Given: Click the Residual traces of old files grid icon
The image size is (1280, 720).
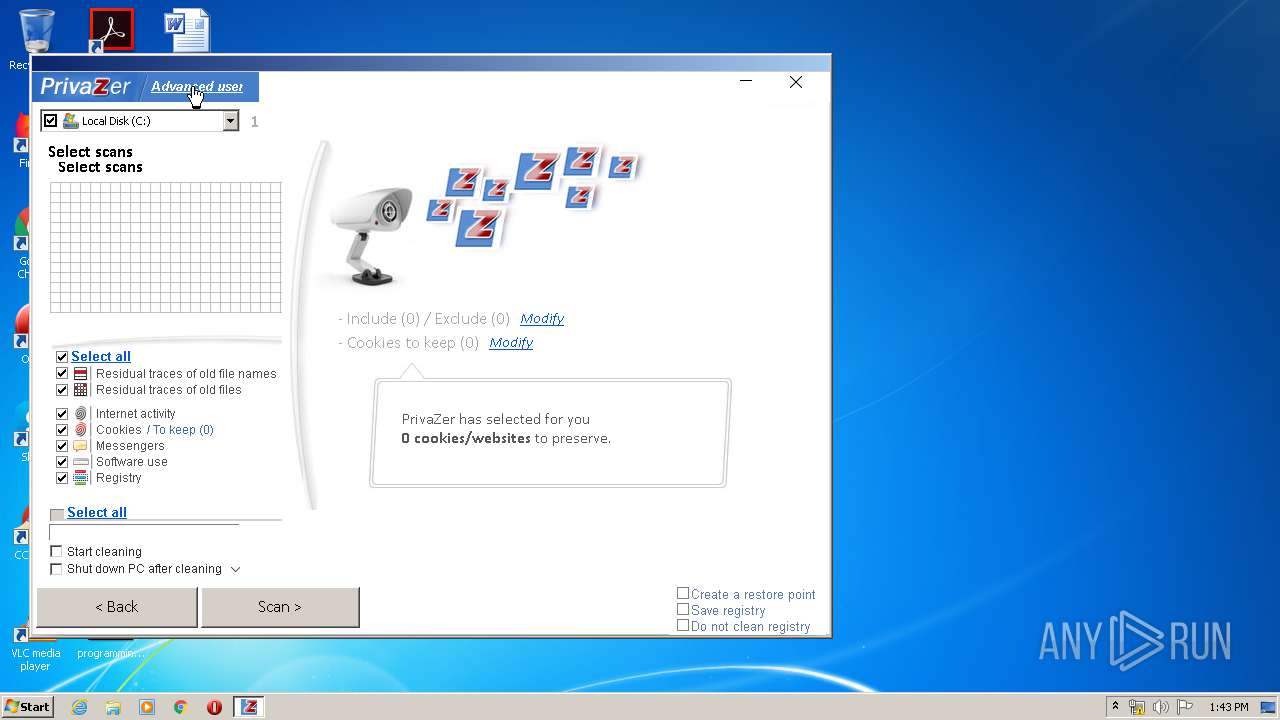Looking at the screenshot, I should point(81,390).
